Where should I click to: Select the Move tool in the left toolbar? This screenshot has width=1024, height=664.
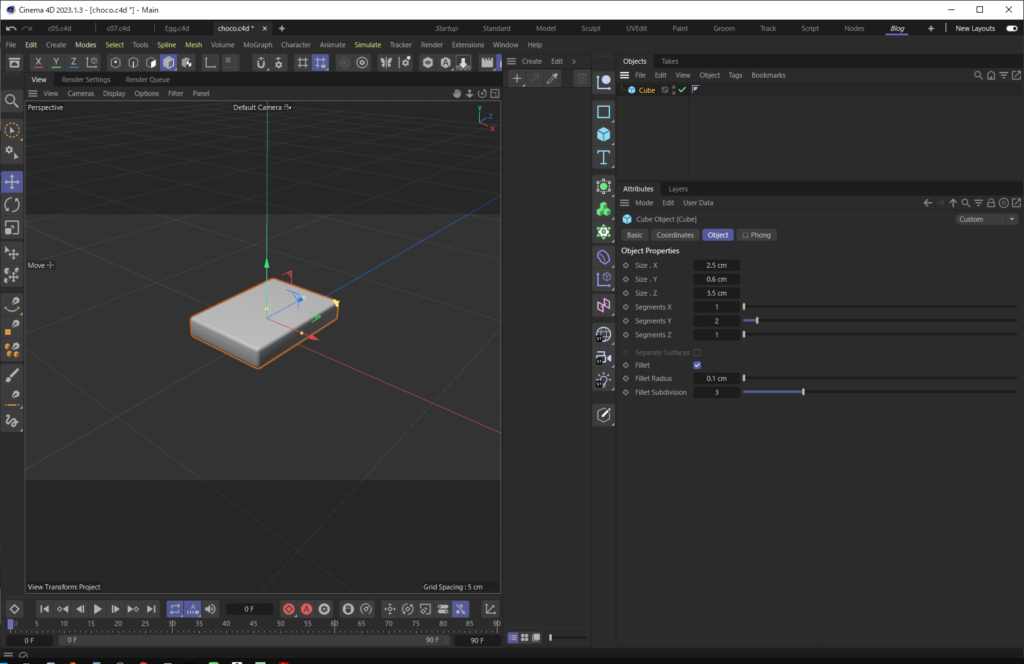point(11,181)
